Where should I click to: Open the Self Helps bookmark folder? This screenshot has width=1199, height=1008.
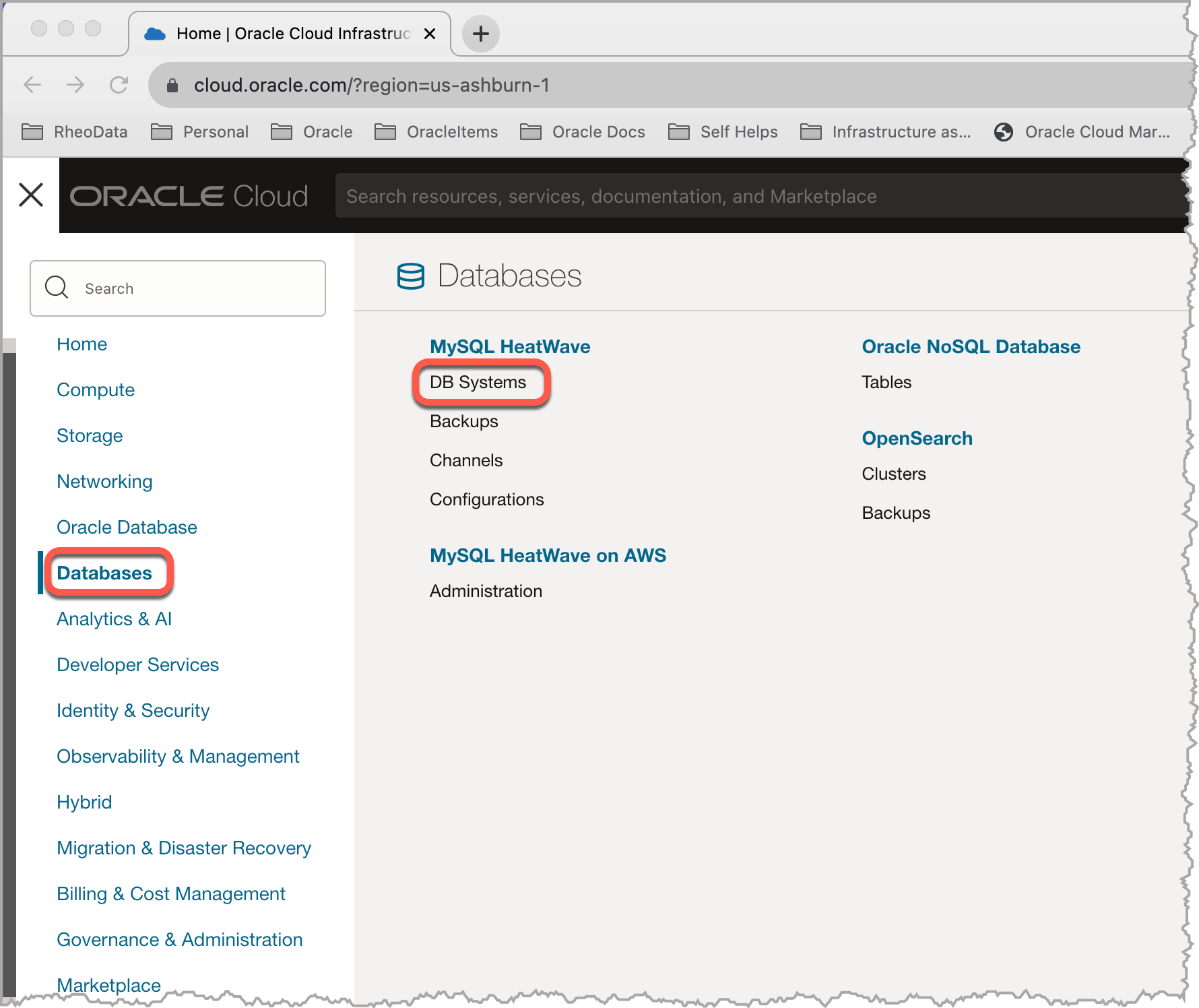pos(723,132)
